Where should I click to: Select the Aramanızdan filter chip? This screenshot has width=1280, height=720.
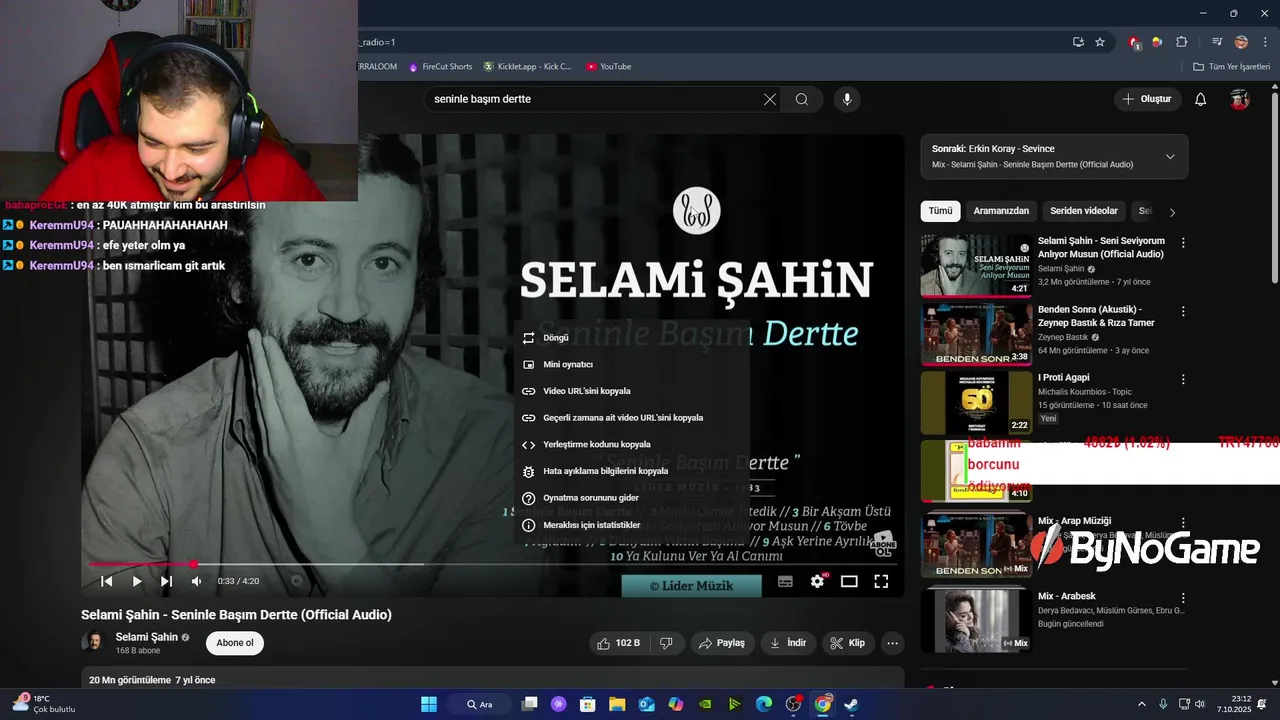[x=1001, y=211]
